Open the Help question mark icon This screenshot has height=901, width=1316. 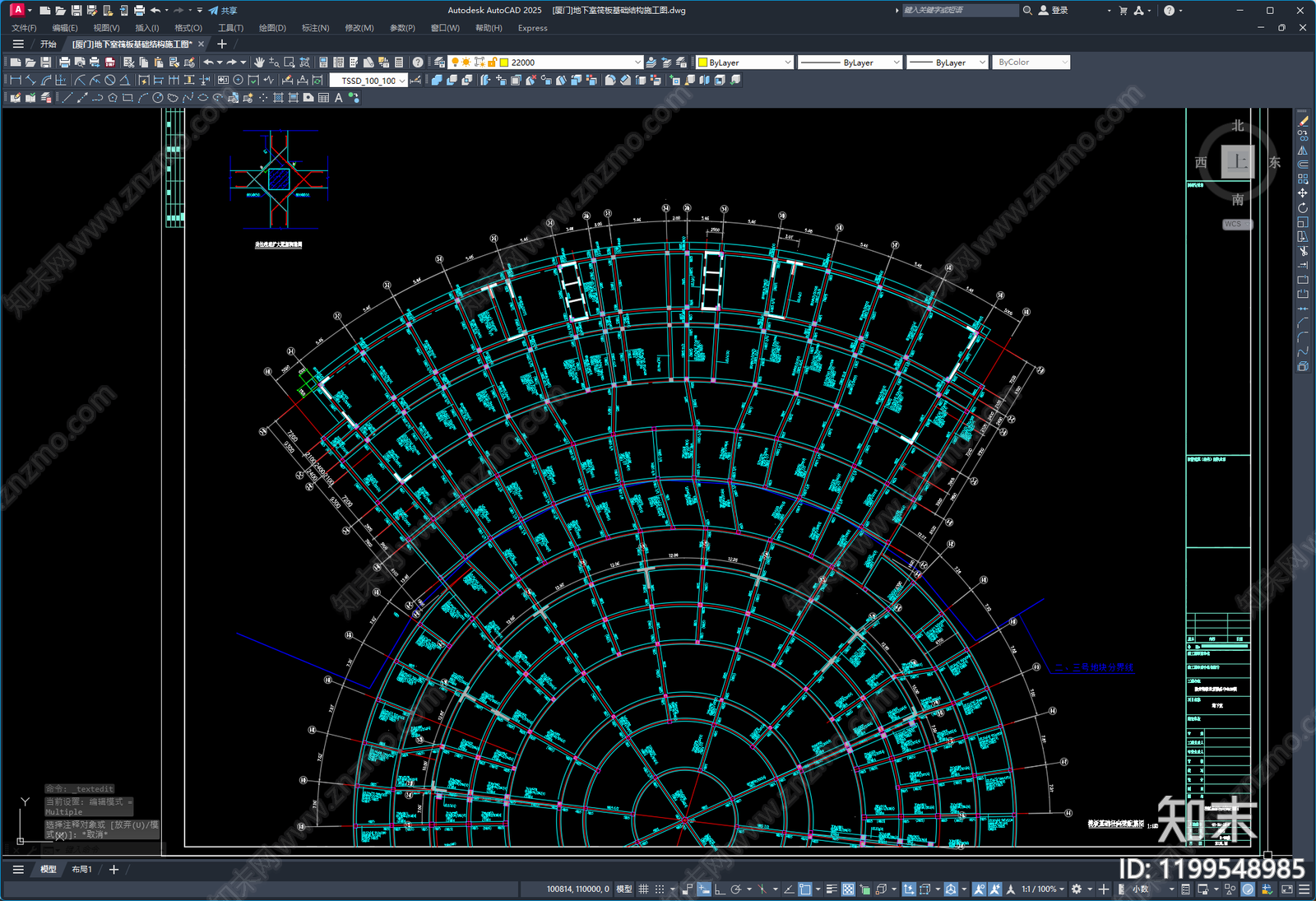[418, 63]
